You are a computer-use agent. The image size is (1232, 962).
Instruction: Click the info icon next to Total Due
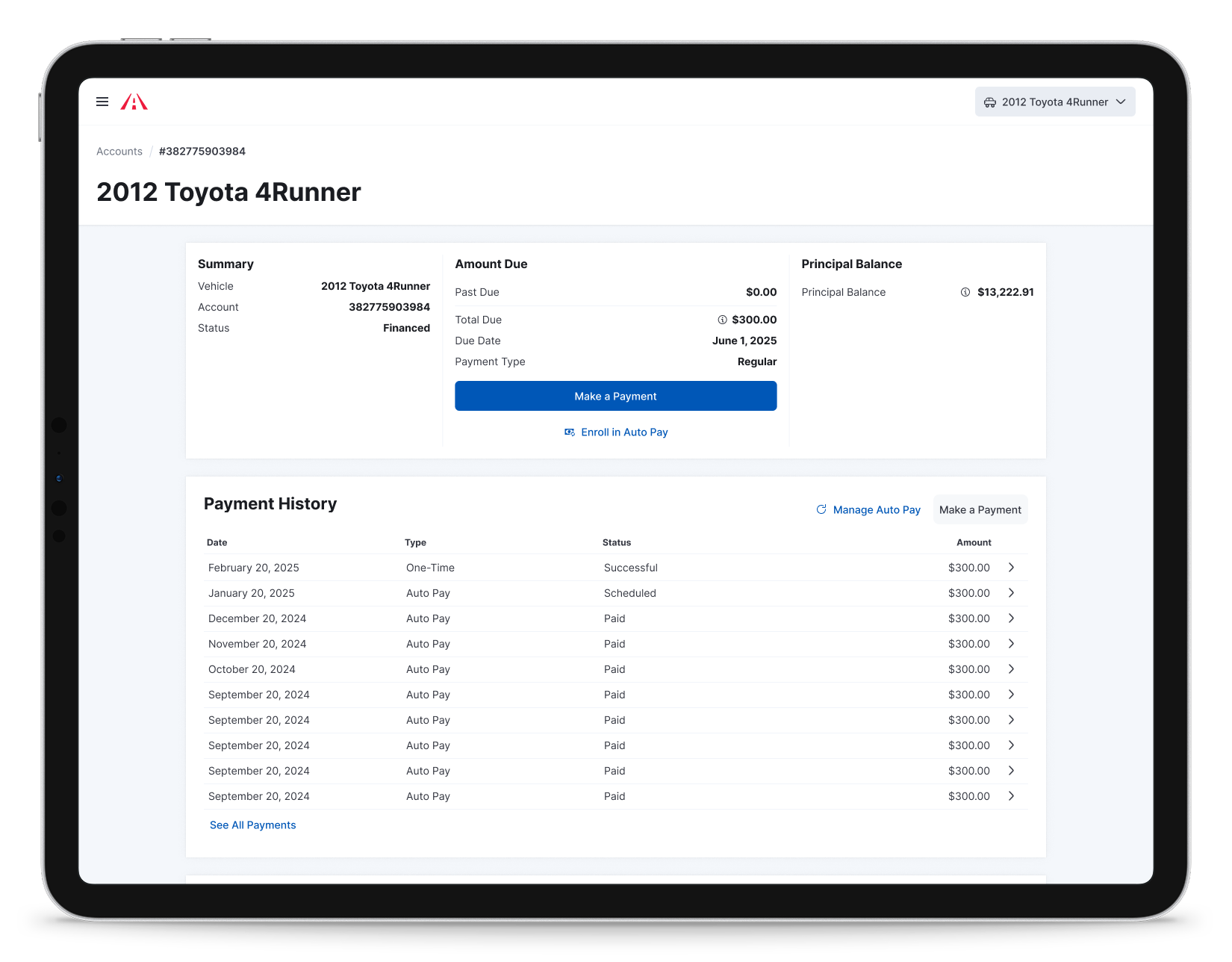tap(721, 320)
